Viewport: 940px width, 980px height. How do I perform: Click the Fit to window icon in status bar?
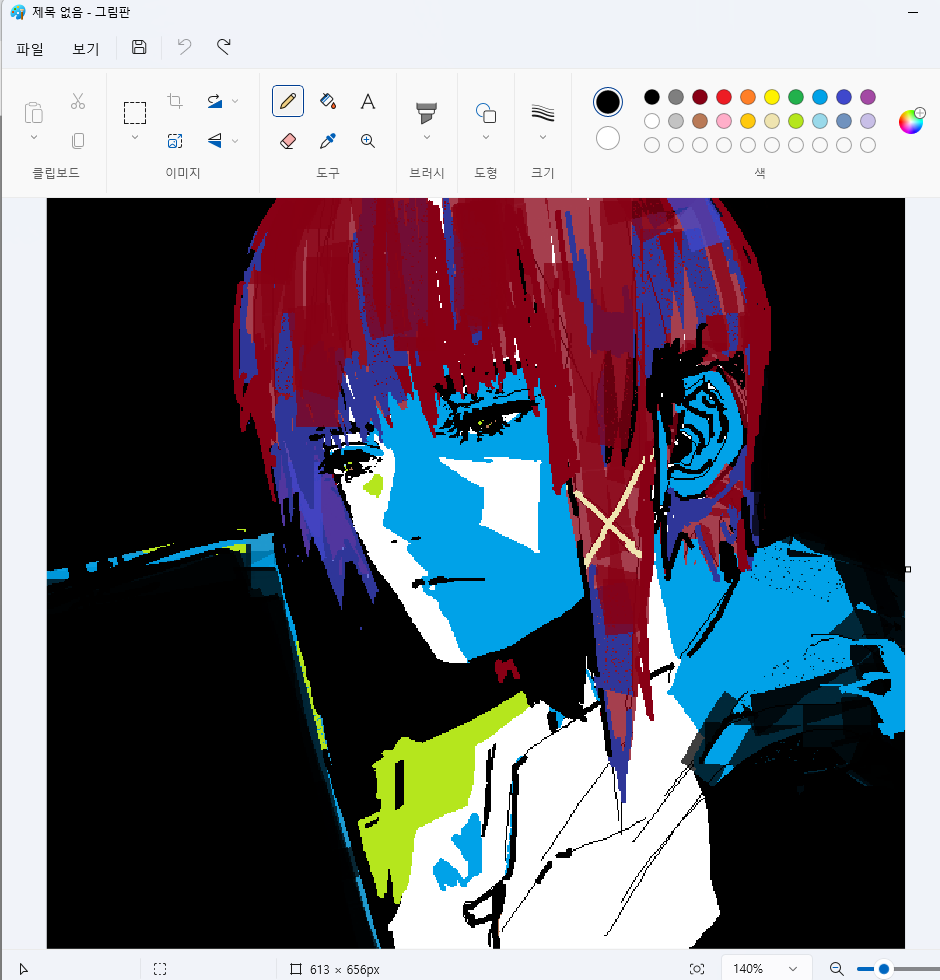697,969
